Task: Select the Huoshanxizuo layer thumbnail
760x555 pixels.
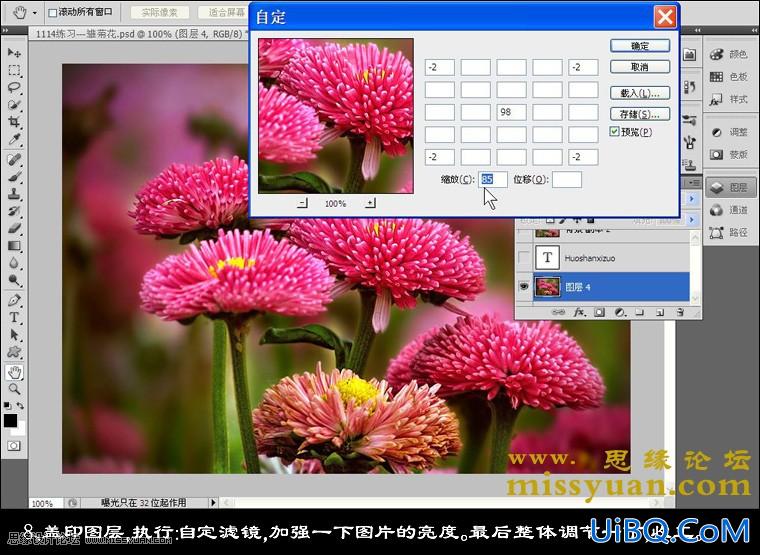Action: point(548,258)
